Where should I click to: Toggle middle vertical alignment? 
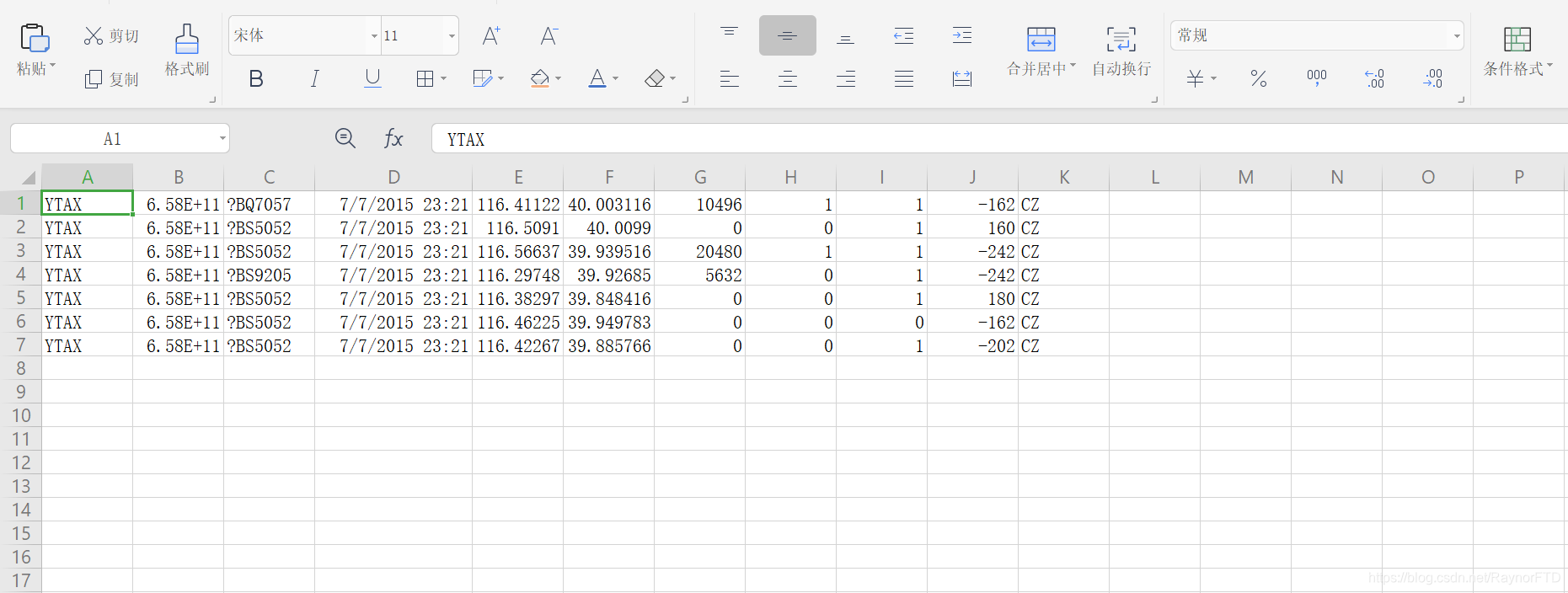788,35
